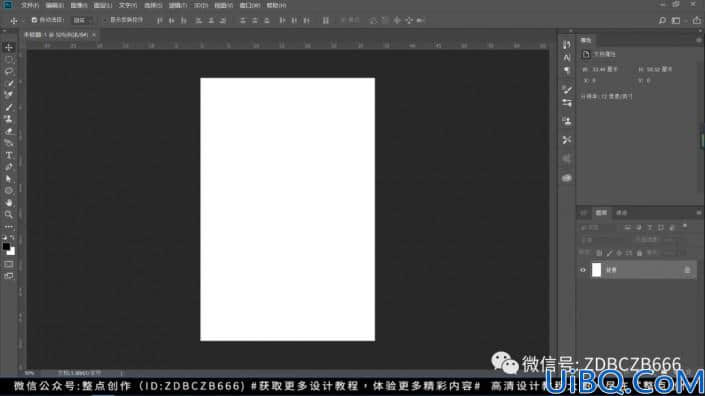This screenshot has width=705, height=396.
Task: Click the share icon at top right
Action: coord(696,20)
